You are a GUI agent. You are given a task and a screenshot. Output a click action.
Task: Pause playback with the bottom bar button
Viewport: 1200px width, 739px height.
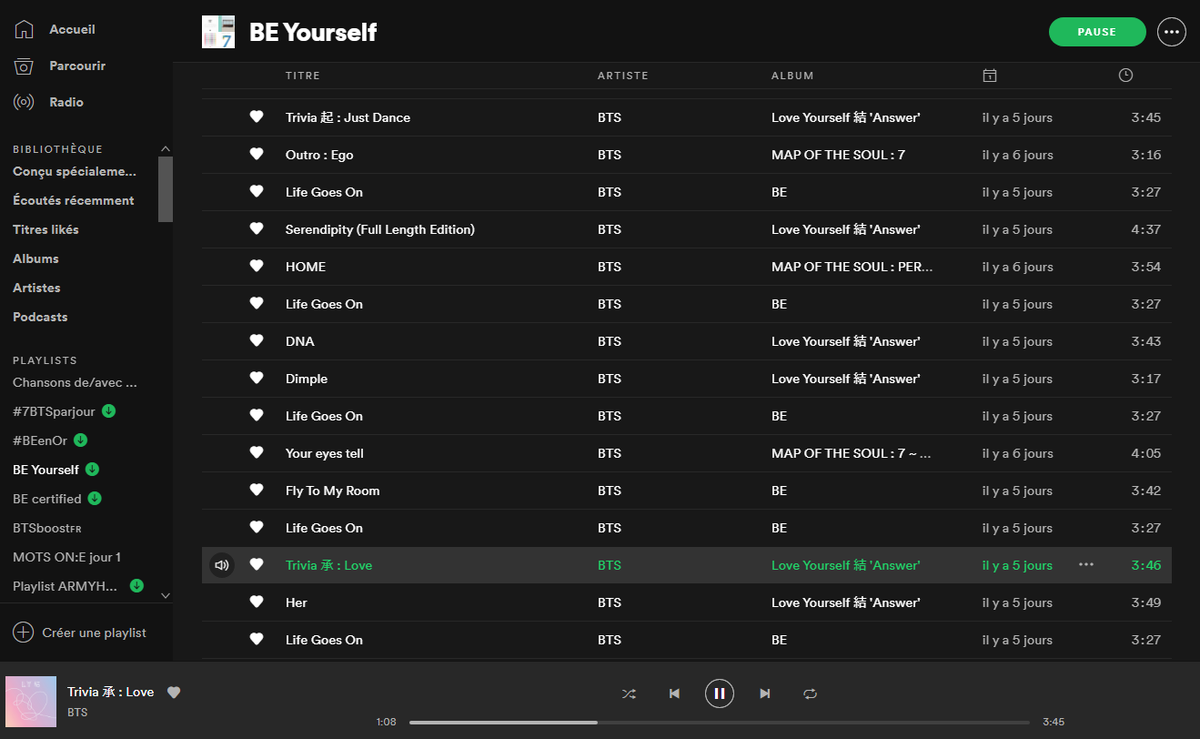(719, 693)
